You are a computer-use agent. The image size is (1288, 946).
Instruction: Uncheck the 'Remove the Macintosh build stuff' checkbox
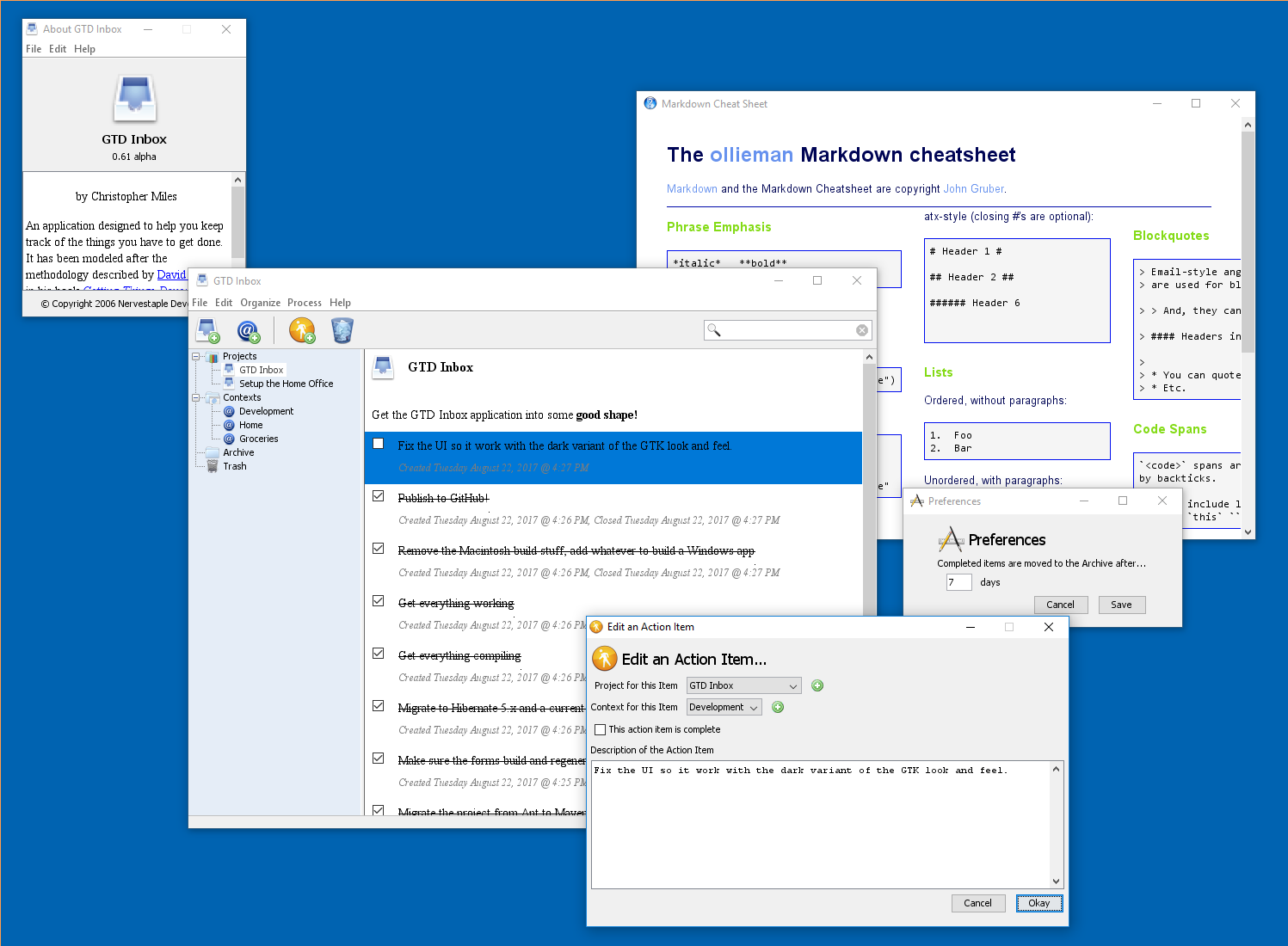point(379,549)
